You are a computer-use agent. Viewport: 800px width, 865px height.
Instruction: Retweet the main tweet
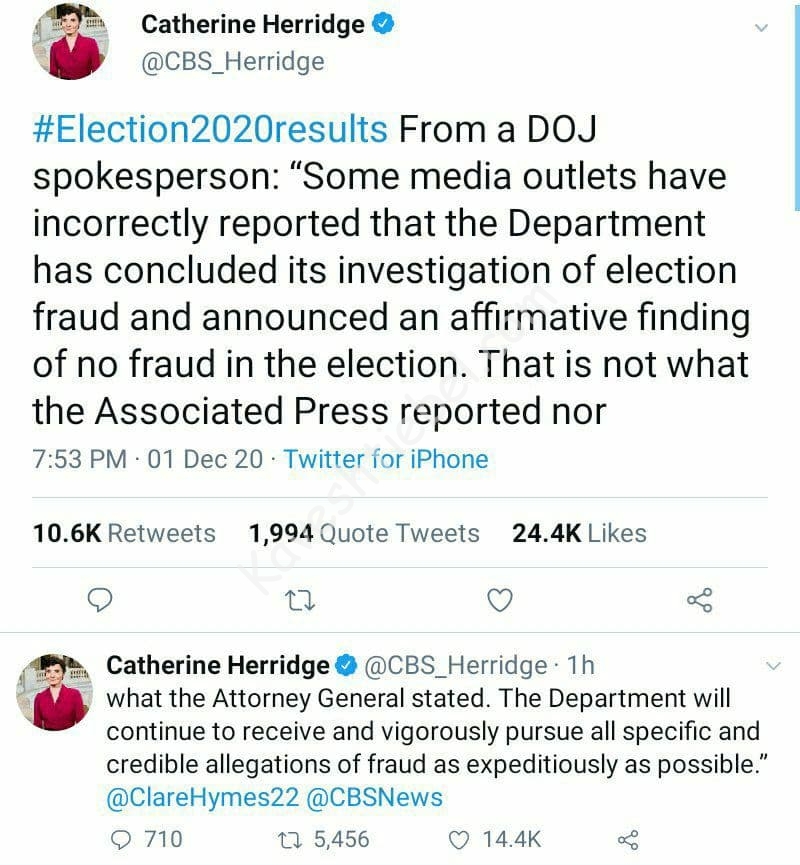[298, 600]
